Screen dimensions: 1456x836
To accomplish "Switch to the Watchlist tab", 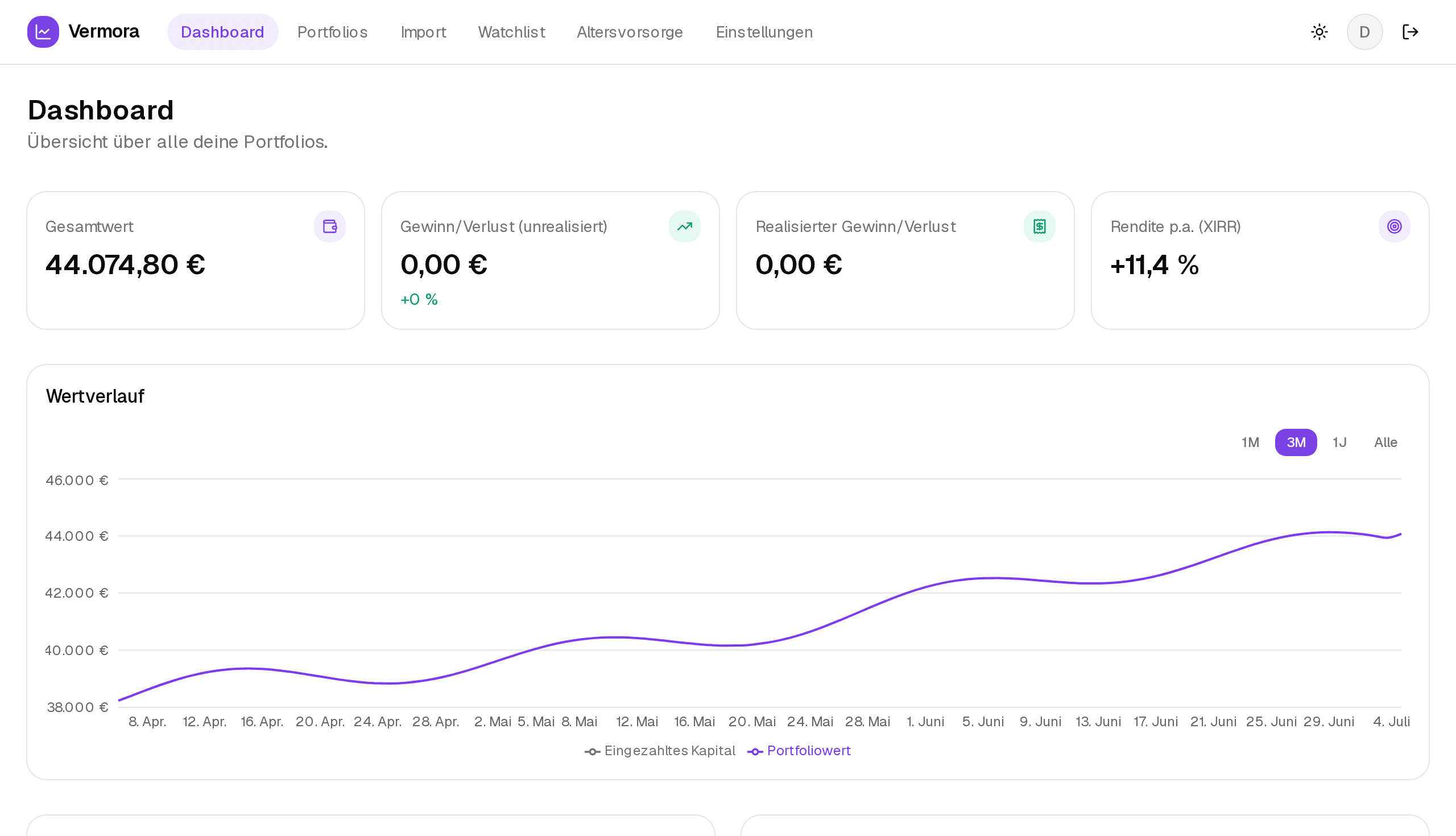I will pos(511,32).
